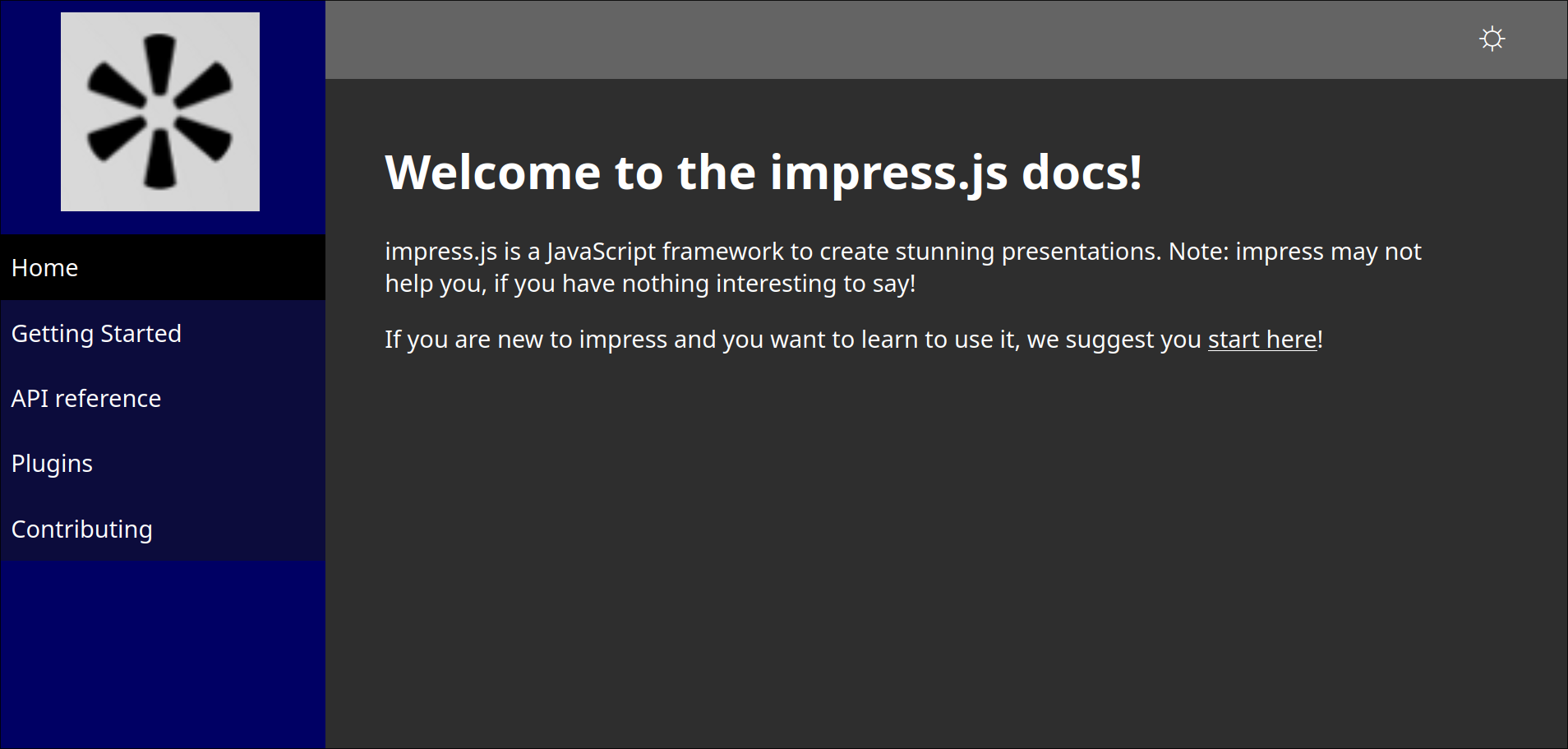Open the Plugins sidebar entry

52,464
